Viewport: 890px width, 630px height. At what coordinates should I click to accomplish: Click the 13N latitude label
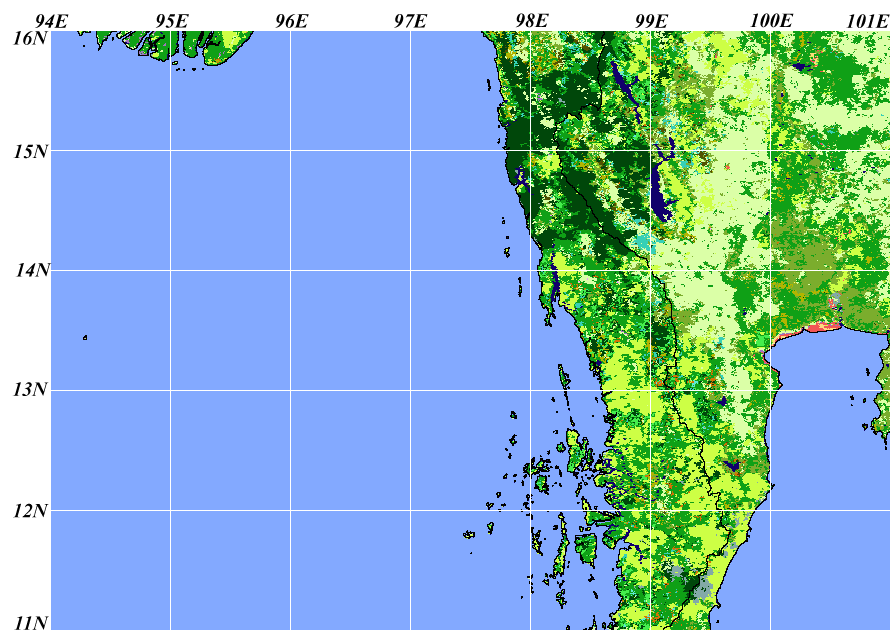coord(31,390)
